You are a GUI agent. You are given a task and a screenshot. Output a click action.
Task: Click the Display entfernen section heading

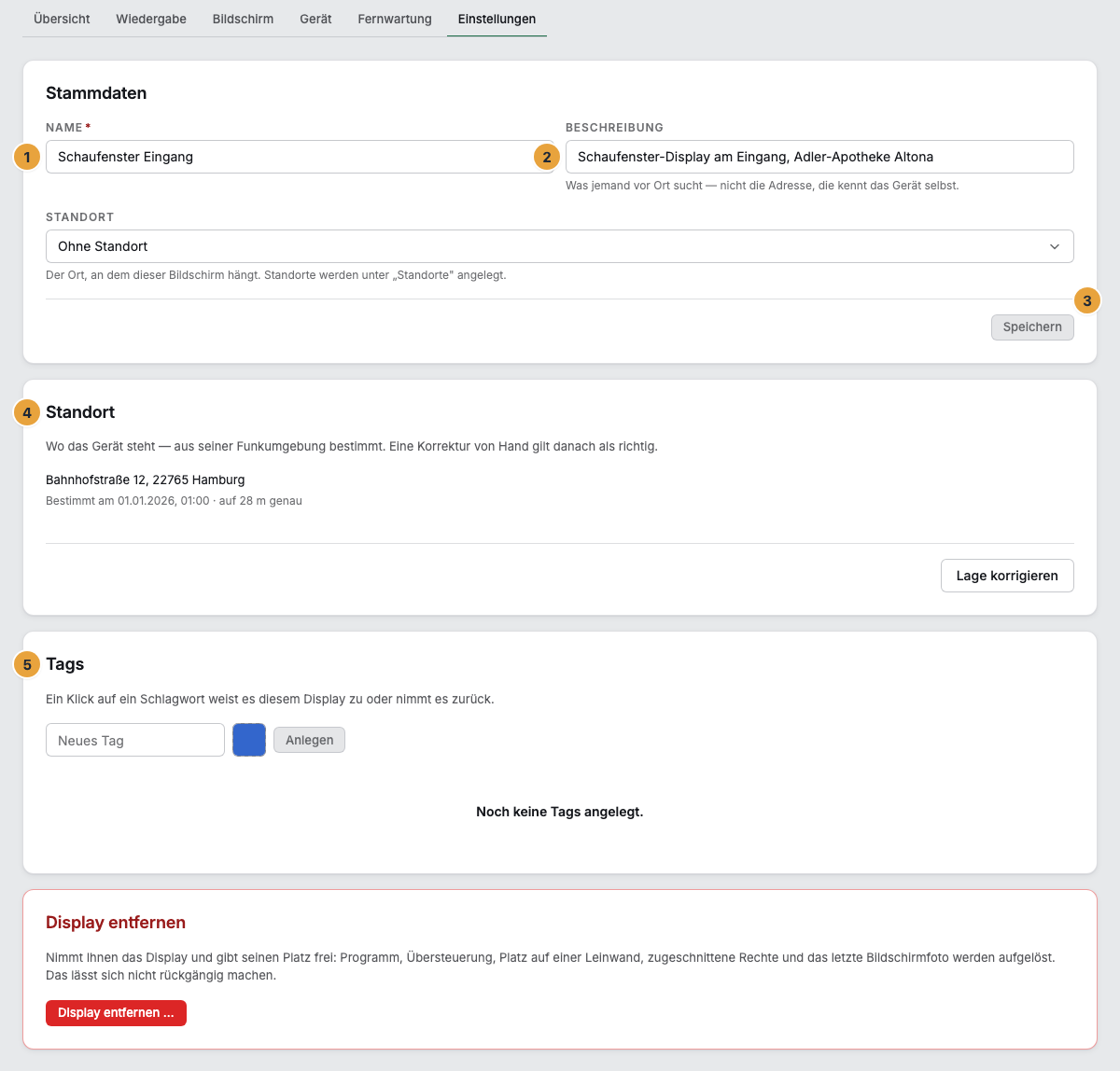pos(116,923)
